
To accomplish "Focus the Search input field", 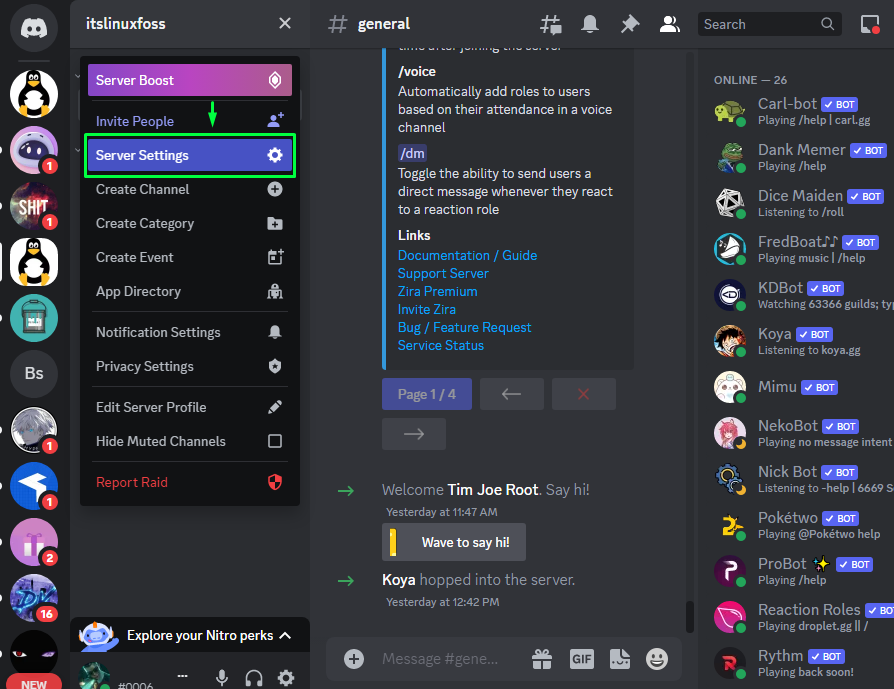I will [770, 24].
